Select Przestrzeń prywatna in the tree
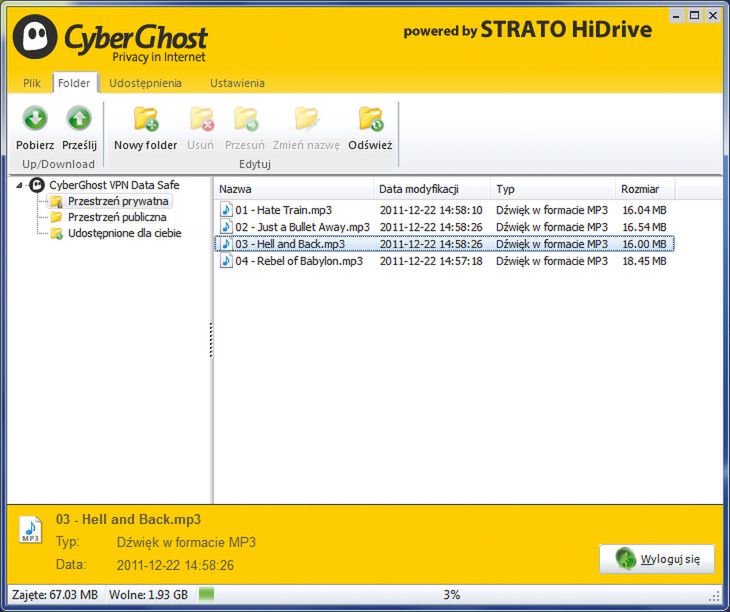This screenshot has height=612, width=730. click(x=118, y=202)
